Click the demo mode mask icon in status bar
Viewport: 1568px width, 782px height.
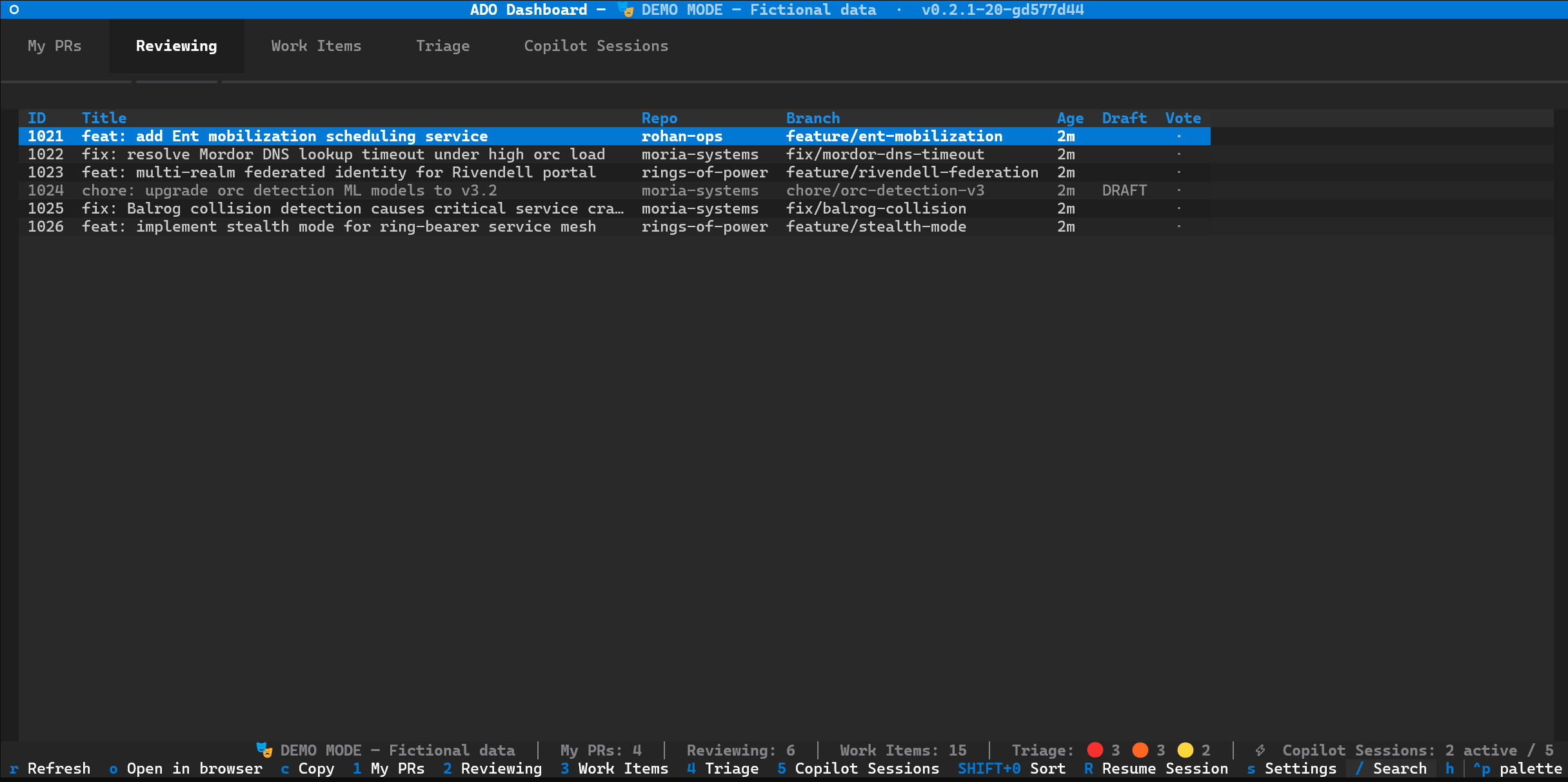point(264,750)
